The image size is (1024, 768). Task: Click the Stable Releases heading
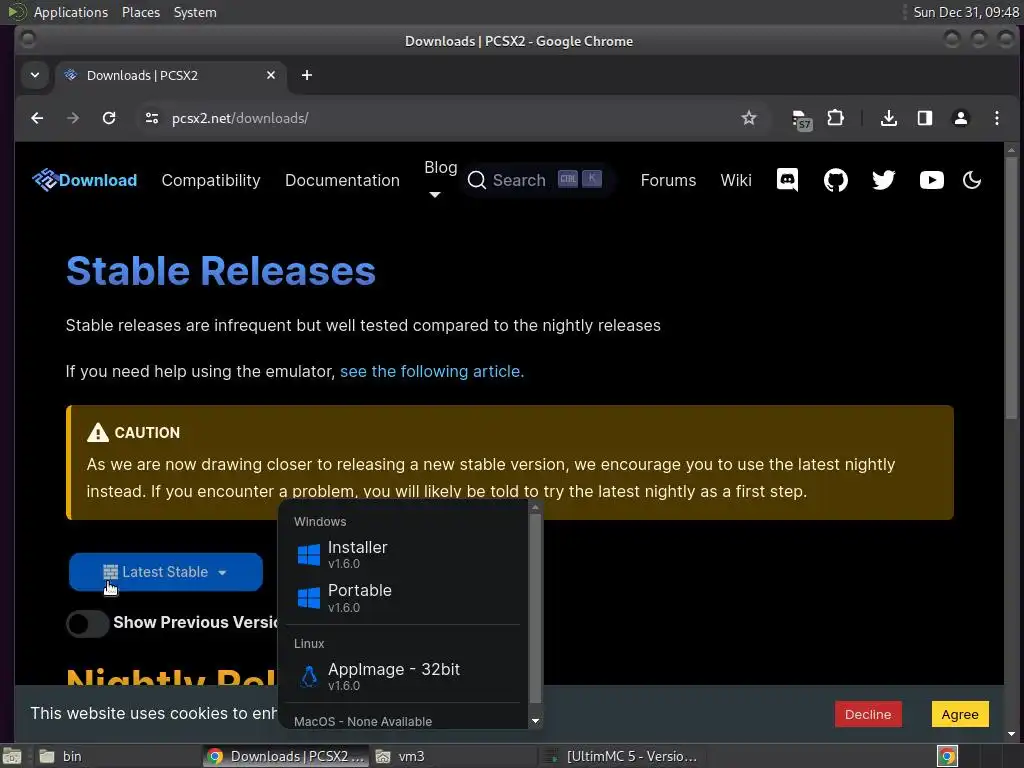click(x=221, y=270)
